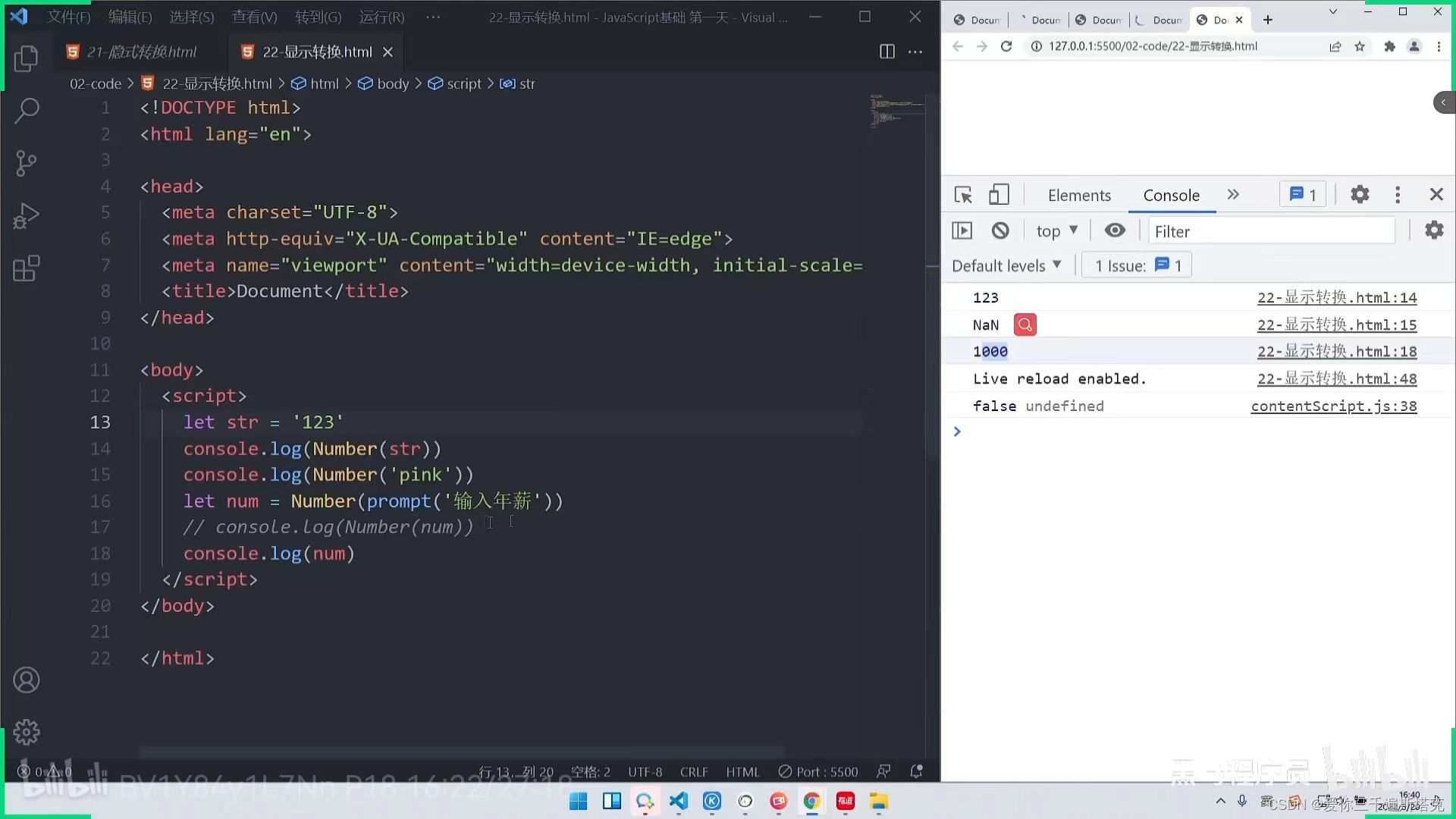
Task: Open the top frame context dropdown
Action: tap(1056, 230)
